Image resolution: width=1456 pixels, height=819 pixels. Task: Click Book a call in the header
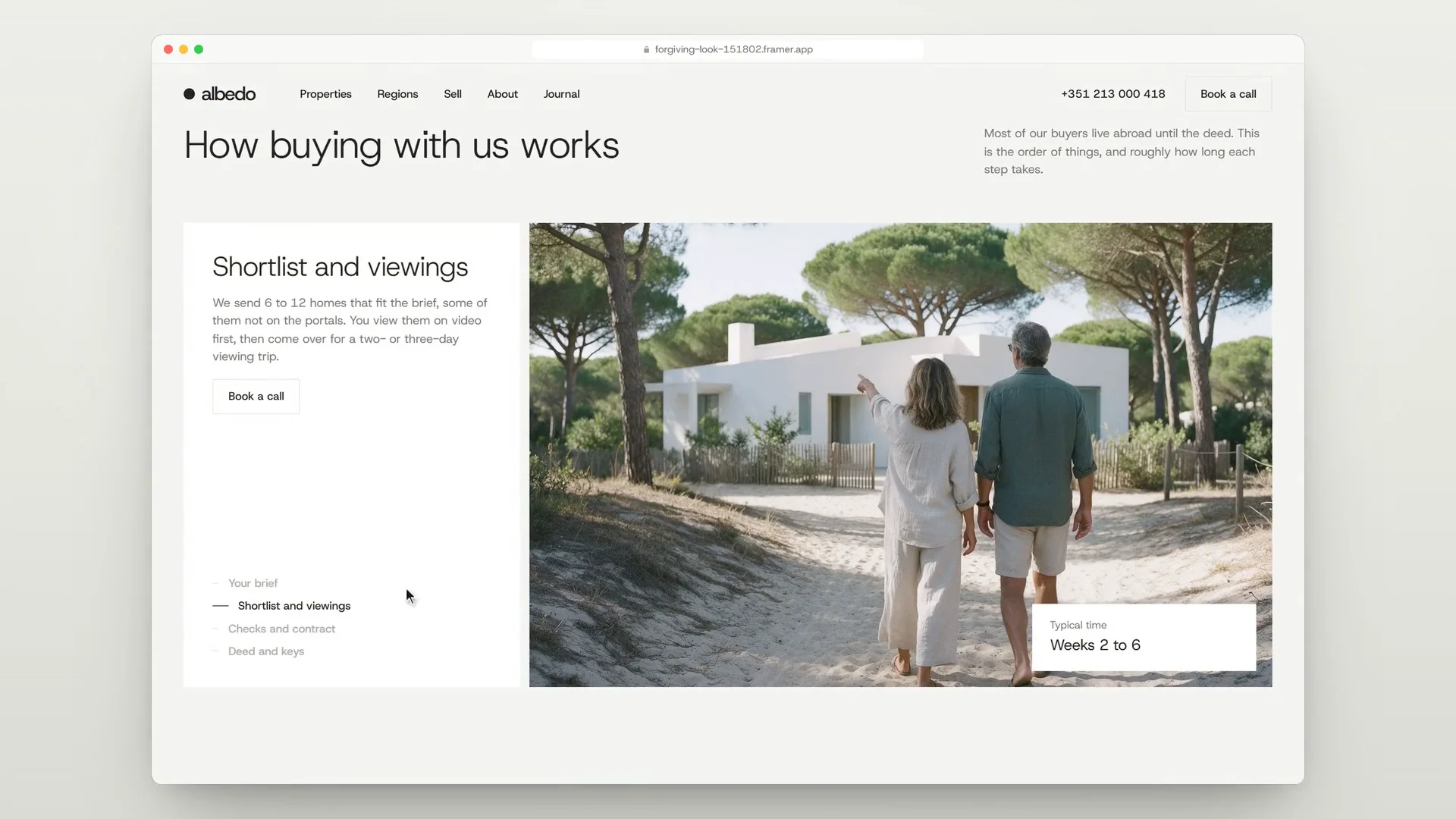[1228, 94]
